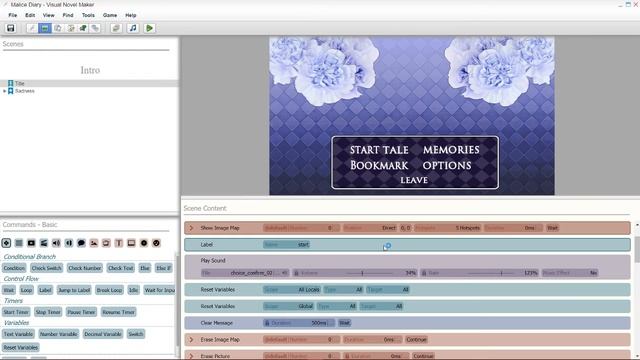Click the bookmark icon beside Sadness scene
The height and width of the screenshot is (360, 640).
click(x=11, y=91)
